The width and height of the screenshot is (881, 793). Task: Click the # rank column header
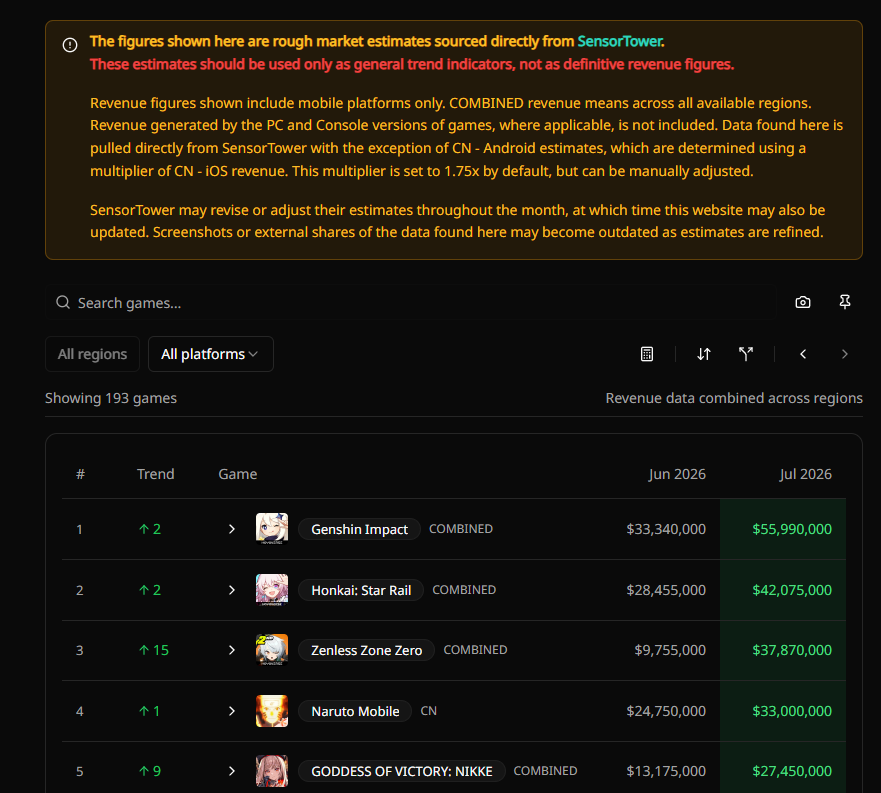[x=80, y=474]
